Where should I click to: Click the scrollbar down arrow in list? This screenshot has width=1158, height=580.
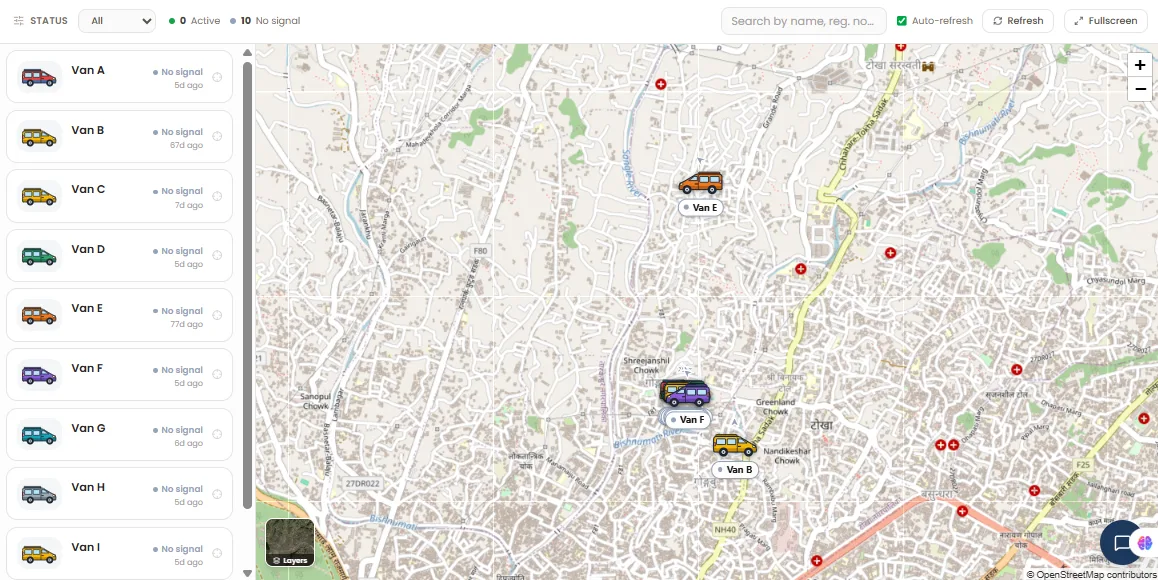pos(247,573)
